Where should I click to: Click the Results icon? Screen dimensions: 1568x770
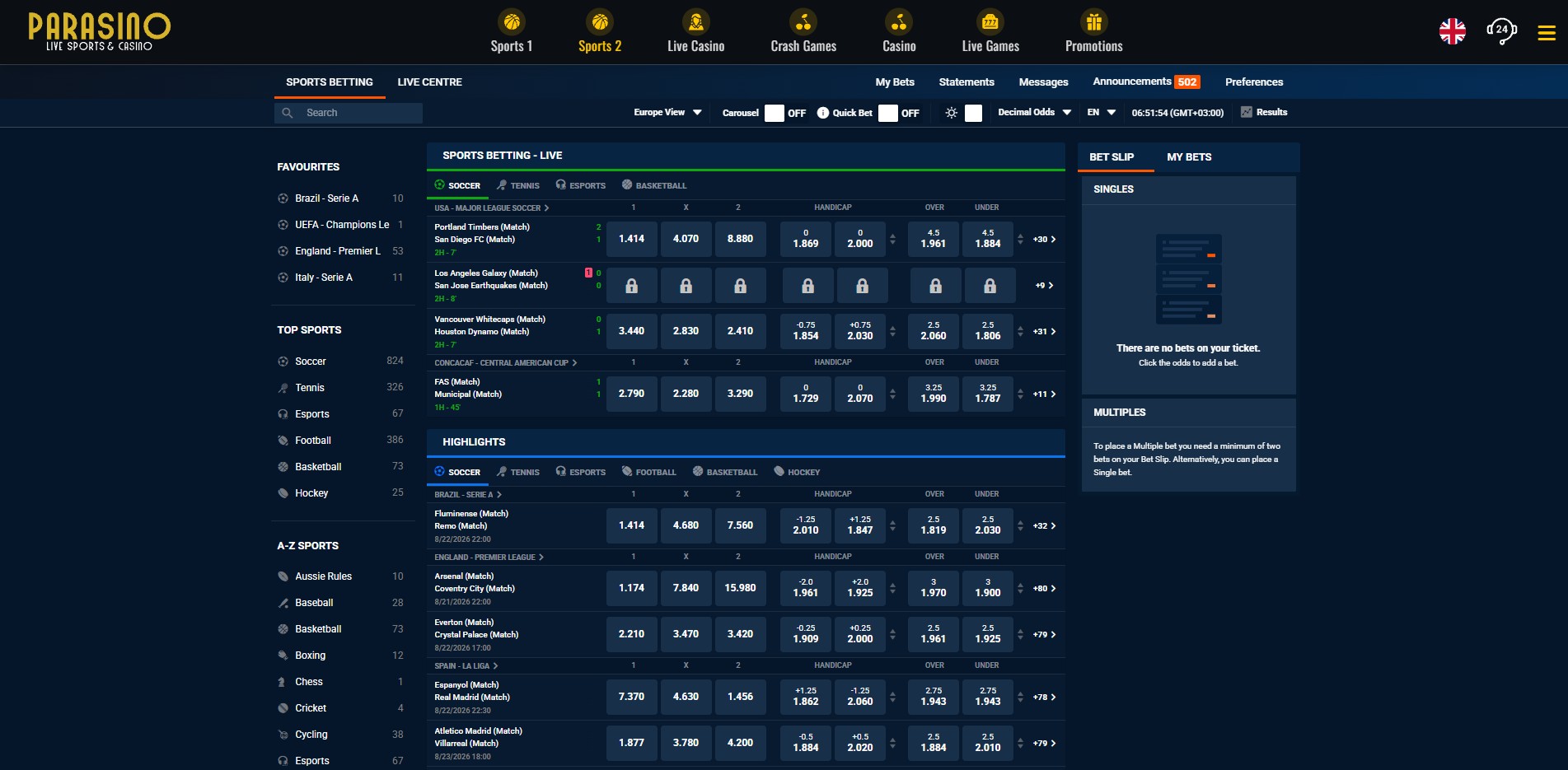click(x=1247, y=112)
